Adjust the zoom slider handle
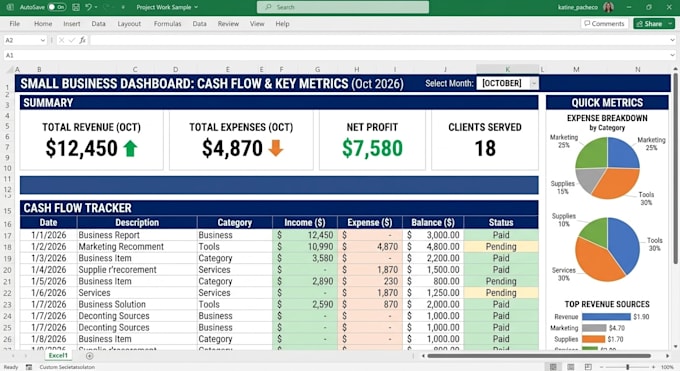680x371 pixels. coord(628,367)
